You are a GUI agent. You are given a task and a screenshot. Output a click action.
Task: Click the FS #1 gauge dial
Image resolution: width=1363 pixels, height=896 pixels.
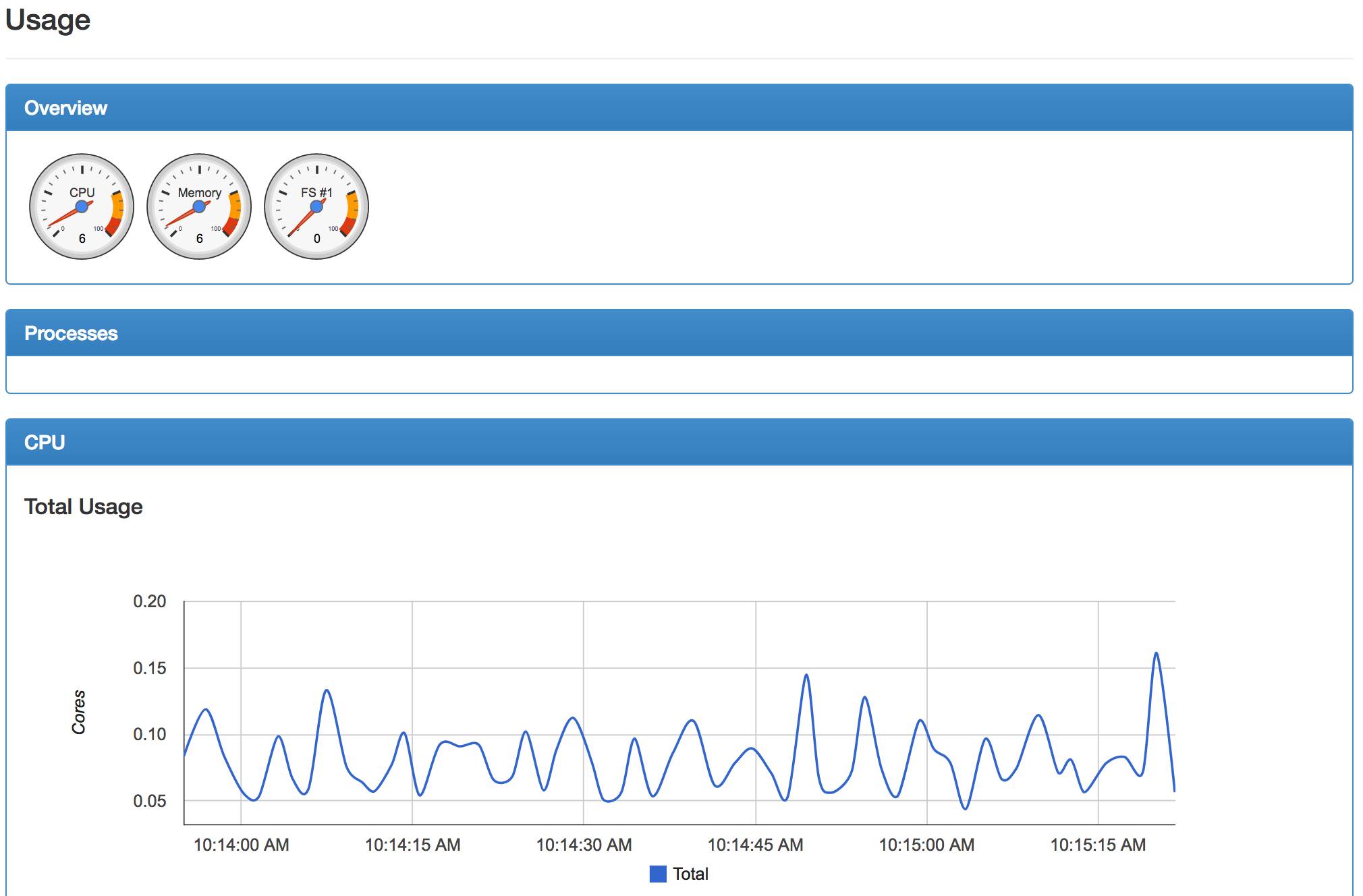pyautogui.click(x=316, y=206)
